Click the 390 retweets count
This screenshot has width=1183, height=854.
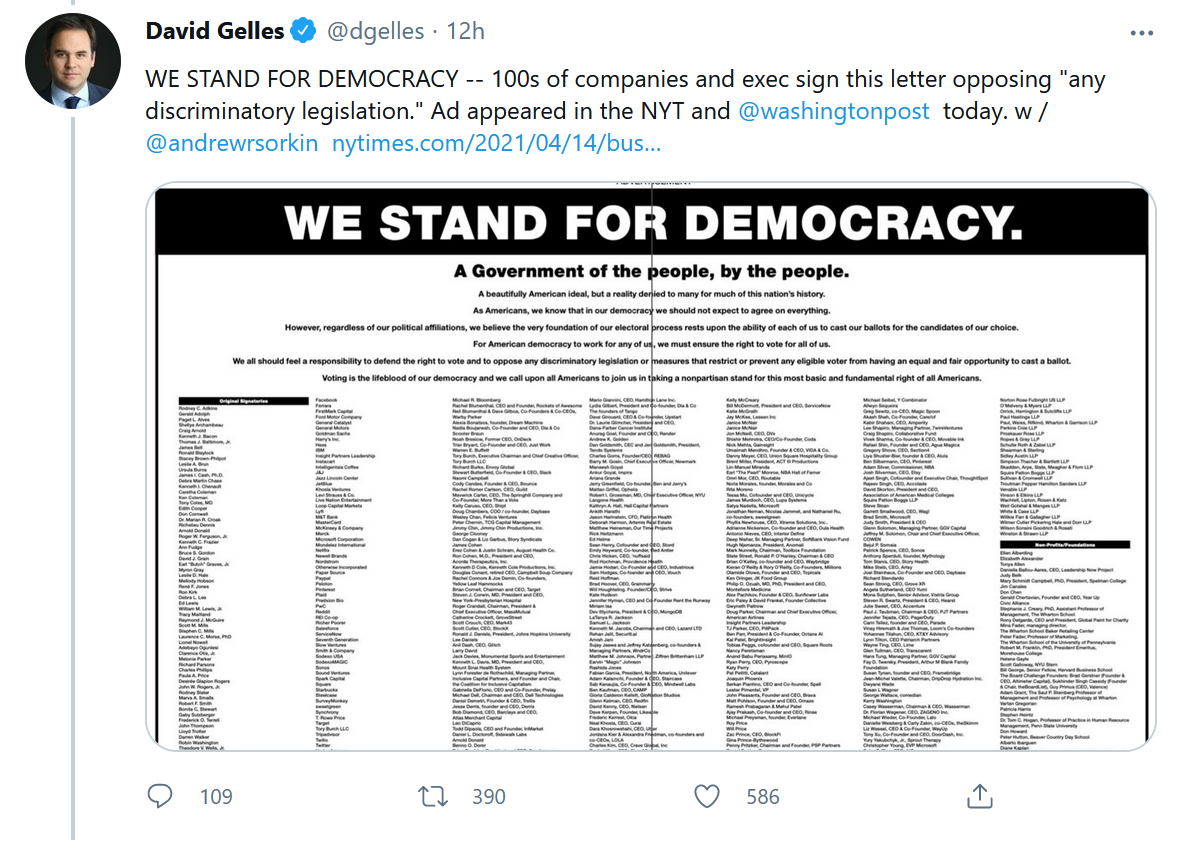pos(488,797)
